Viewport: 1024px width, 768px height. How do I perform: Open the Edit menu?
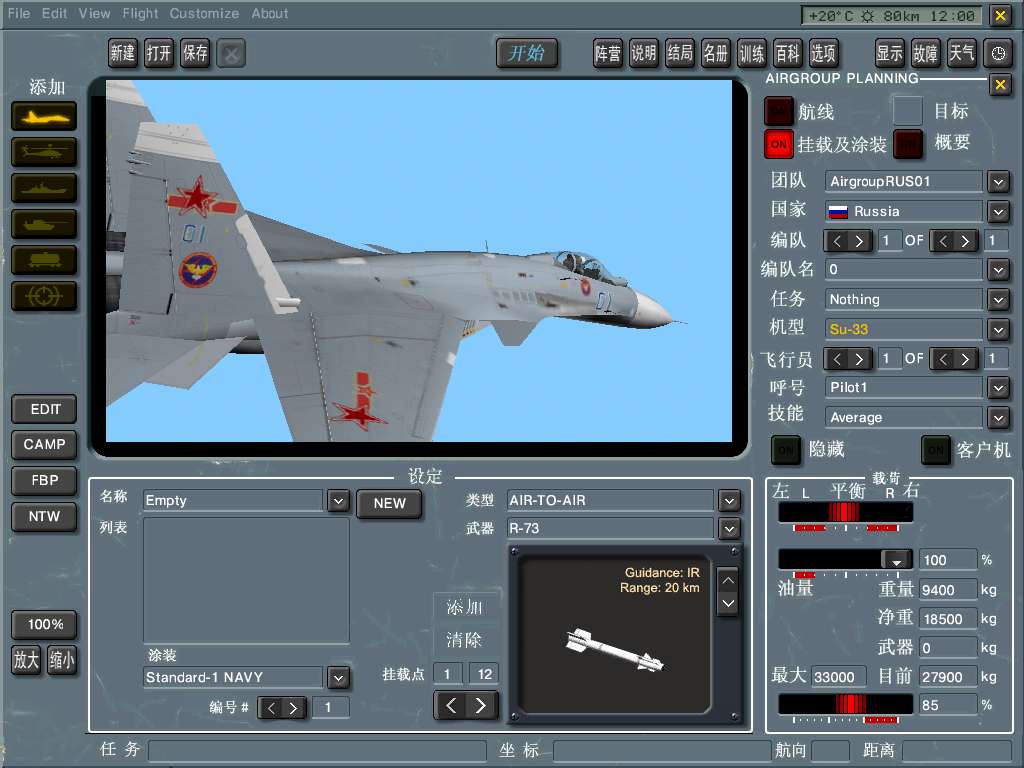54,13
